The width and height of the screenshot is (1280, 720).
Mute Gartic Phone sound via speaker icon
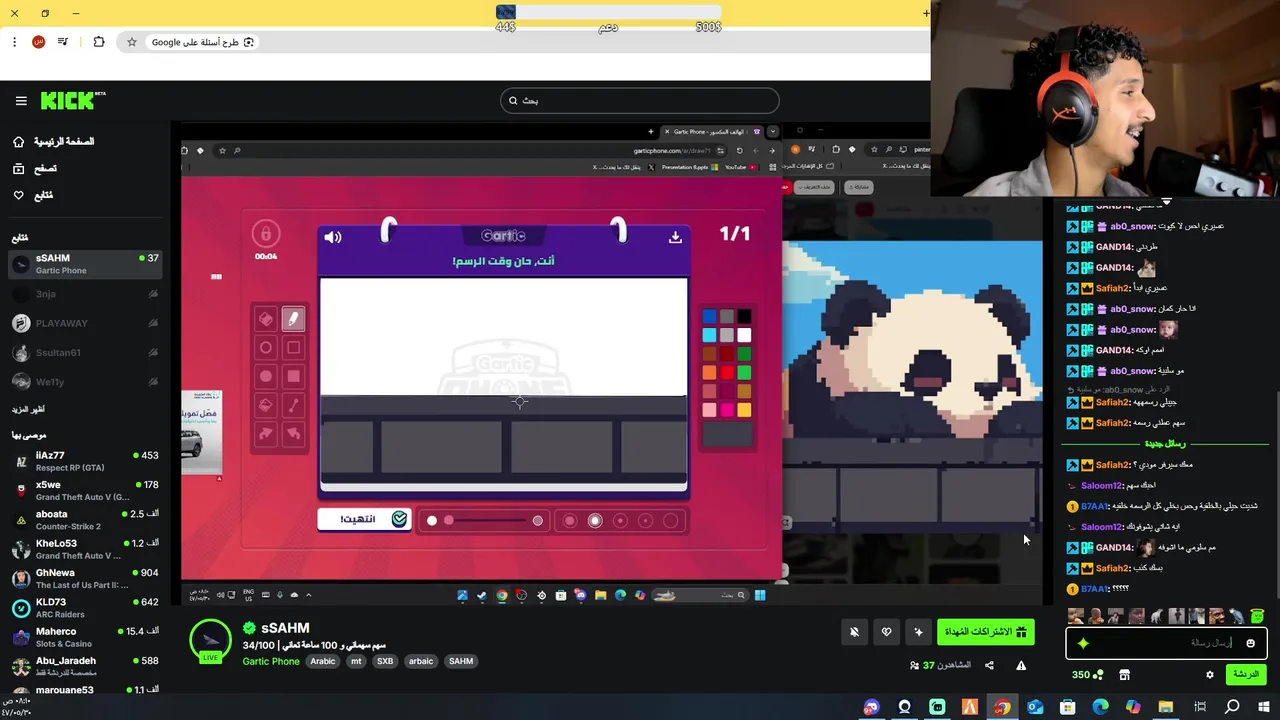[x=333, y=237]
